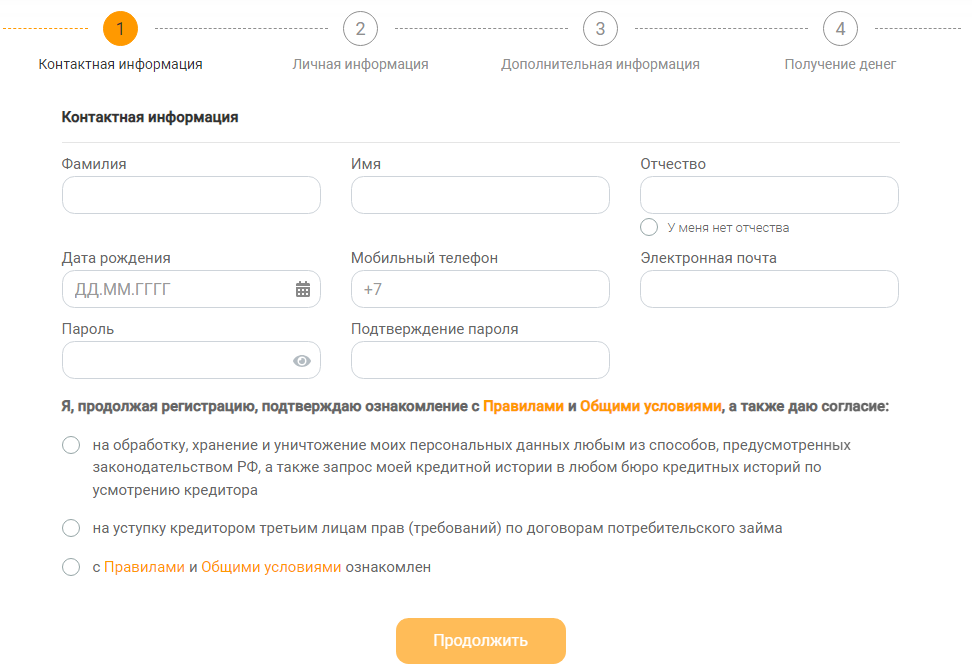Agree to personal data processing consent

coord(71,445)
